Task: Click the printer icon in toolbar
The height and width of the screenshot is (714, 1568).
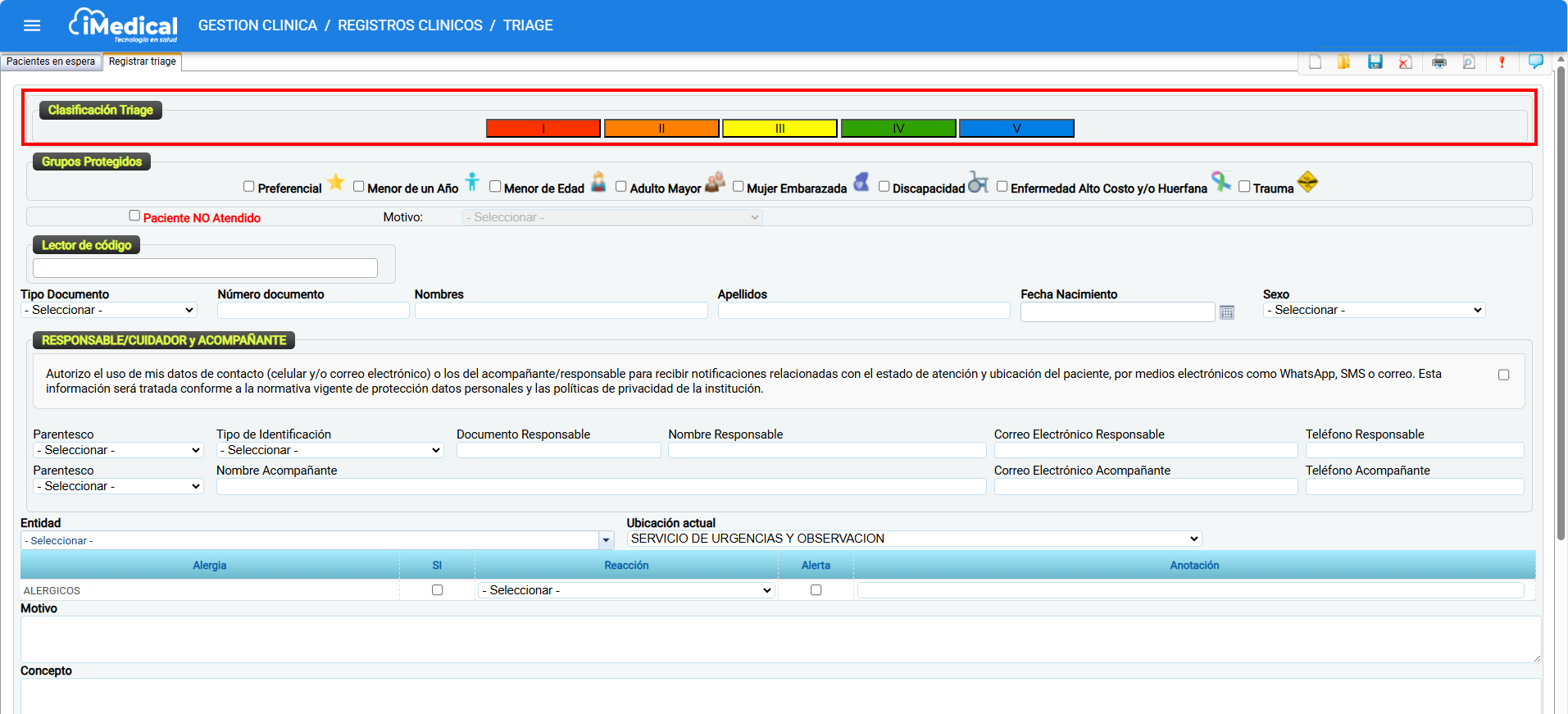Action: coord(1438,62)
